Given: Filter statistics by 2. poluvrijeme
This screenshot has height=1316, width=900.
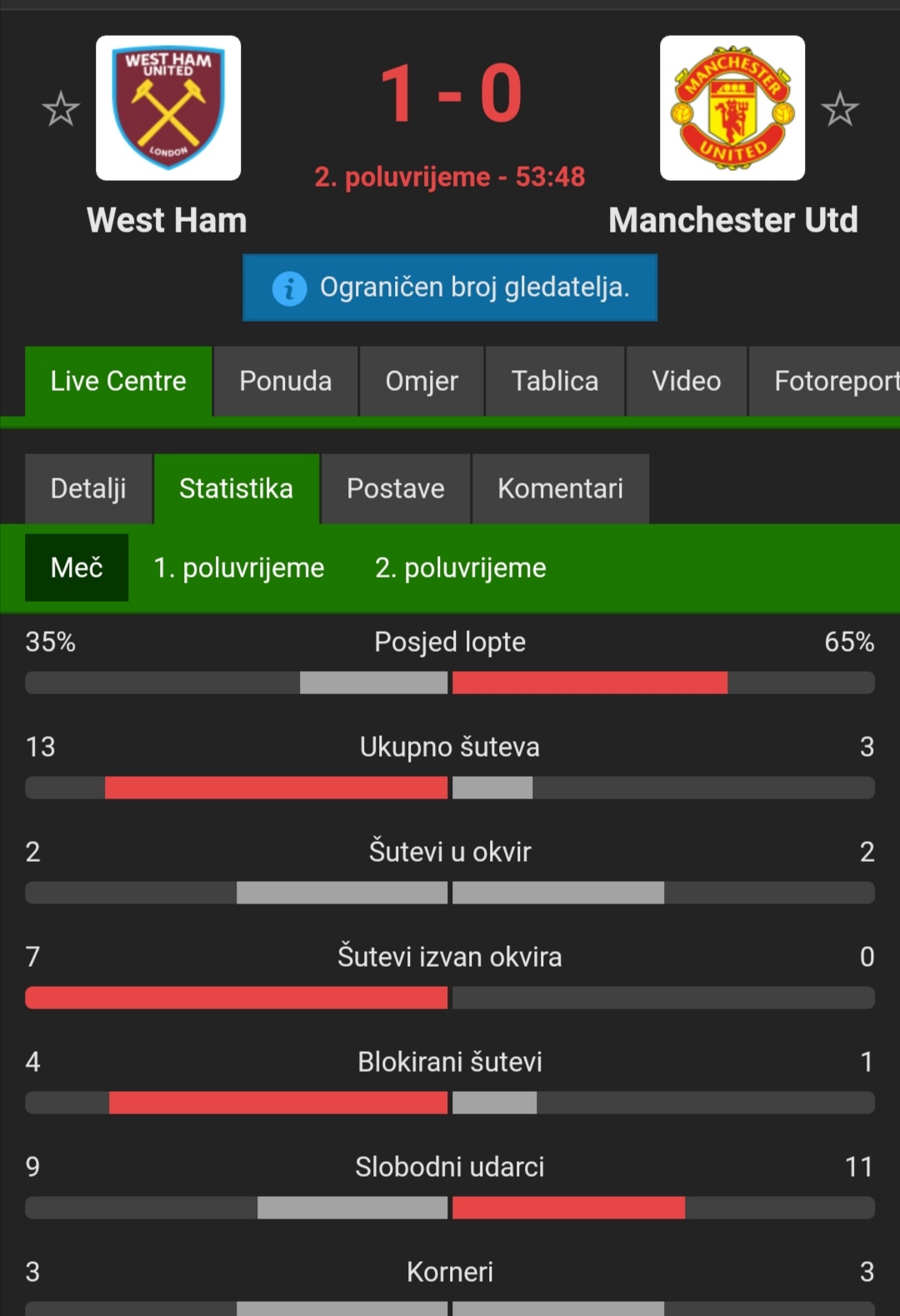Looking at the screenshot, I should [x=461, y=568].
